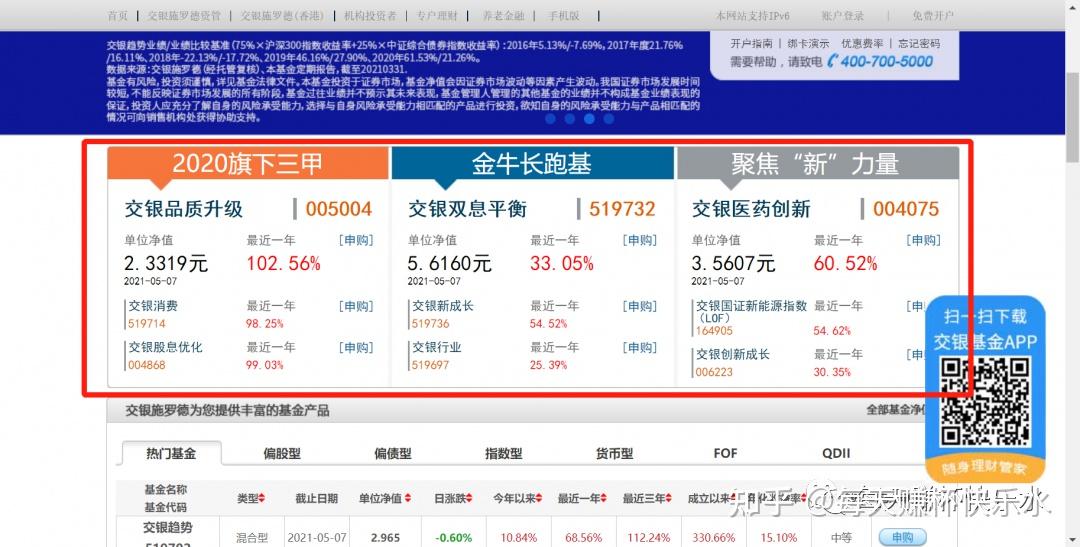Click [申购] for 交银行业
This screenshot has height=547, width=1080.
(x=640, y=347)
